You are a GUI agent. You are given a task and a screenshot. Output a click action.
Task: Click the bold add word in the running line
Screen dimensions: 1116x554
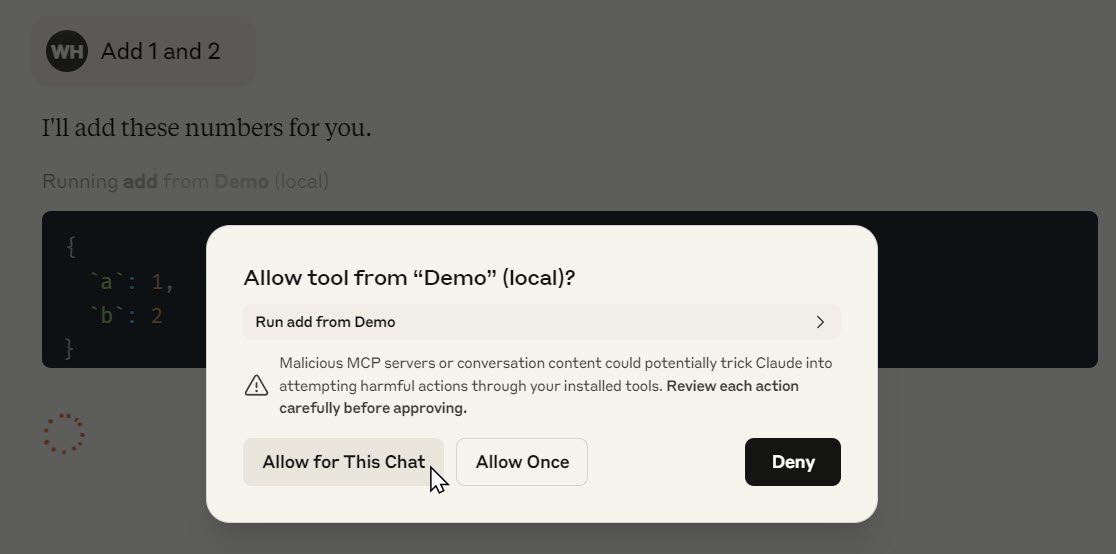click(x=140, y=182)
